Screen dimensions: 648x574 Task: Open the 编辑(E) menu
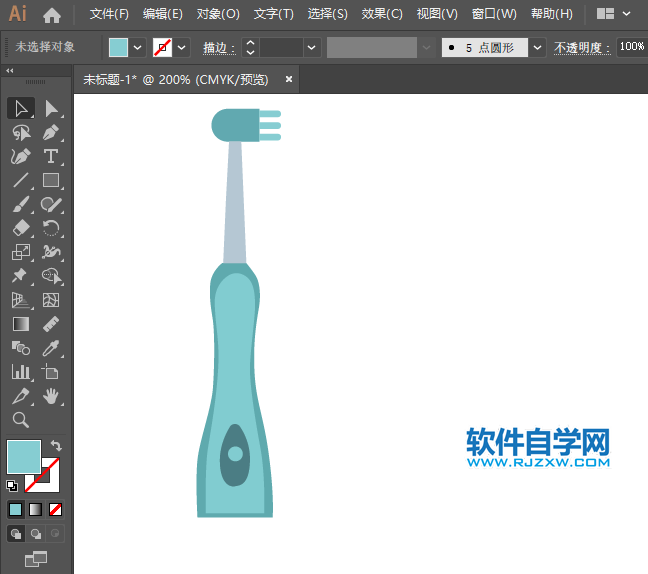coord(162,14)
